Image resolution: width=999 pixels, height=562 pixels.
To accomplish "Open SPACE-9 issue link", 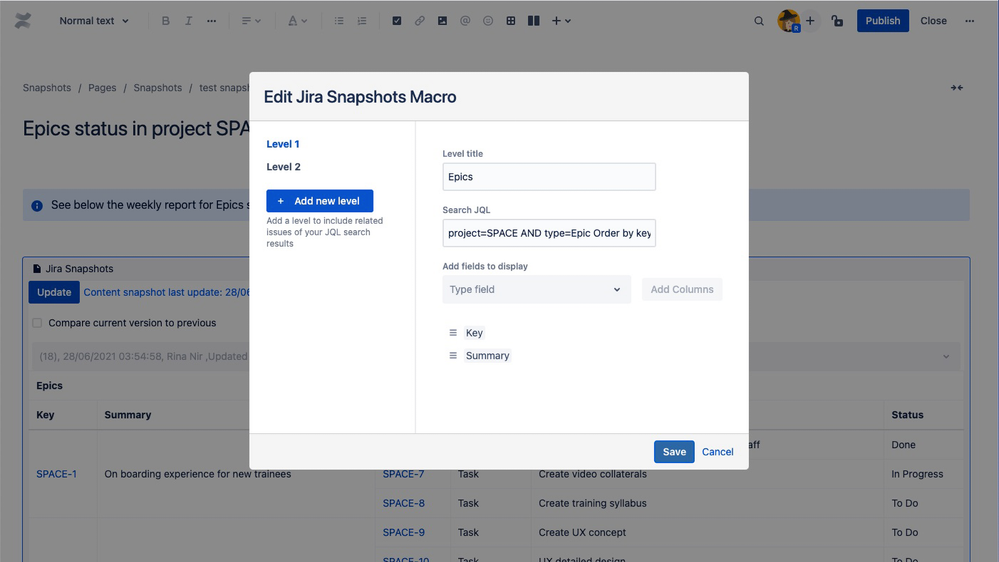I will click(x=404, y=533).
